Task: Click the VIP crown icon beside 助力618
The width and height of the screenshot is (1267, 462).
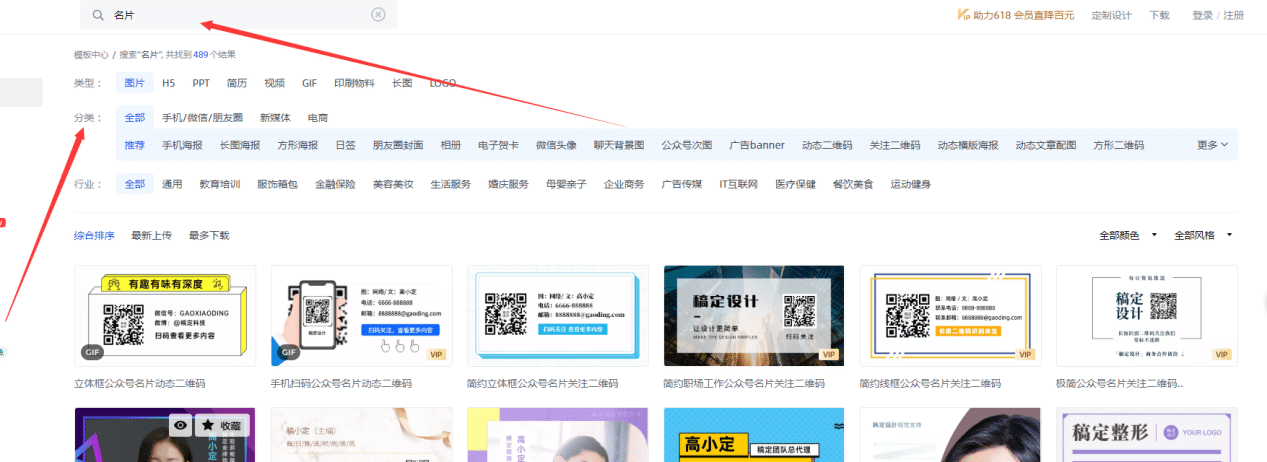Action: click(x=965, y=15)
